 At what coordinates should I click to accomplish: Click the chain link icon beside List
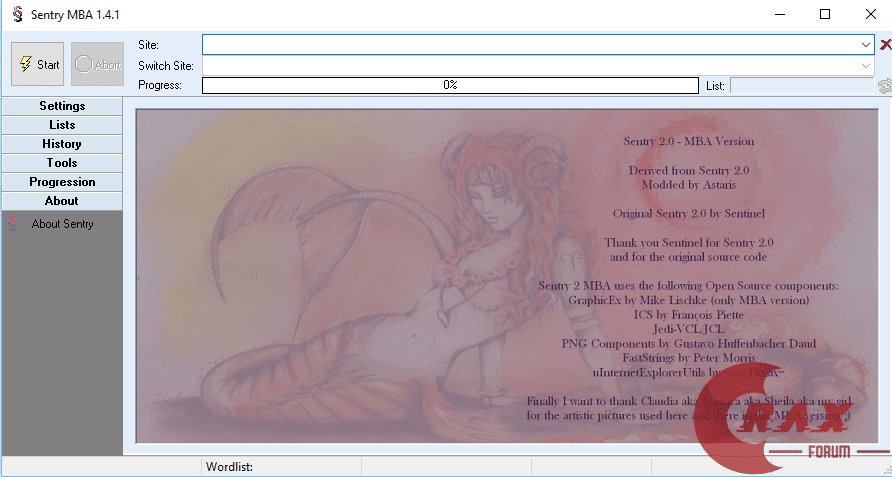click(x=885, y=86)
